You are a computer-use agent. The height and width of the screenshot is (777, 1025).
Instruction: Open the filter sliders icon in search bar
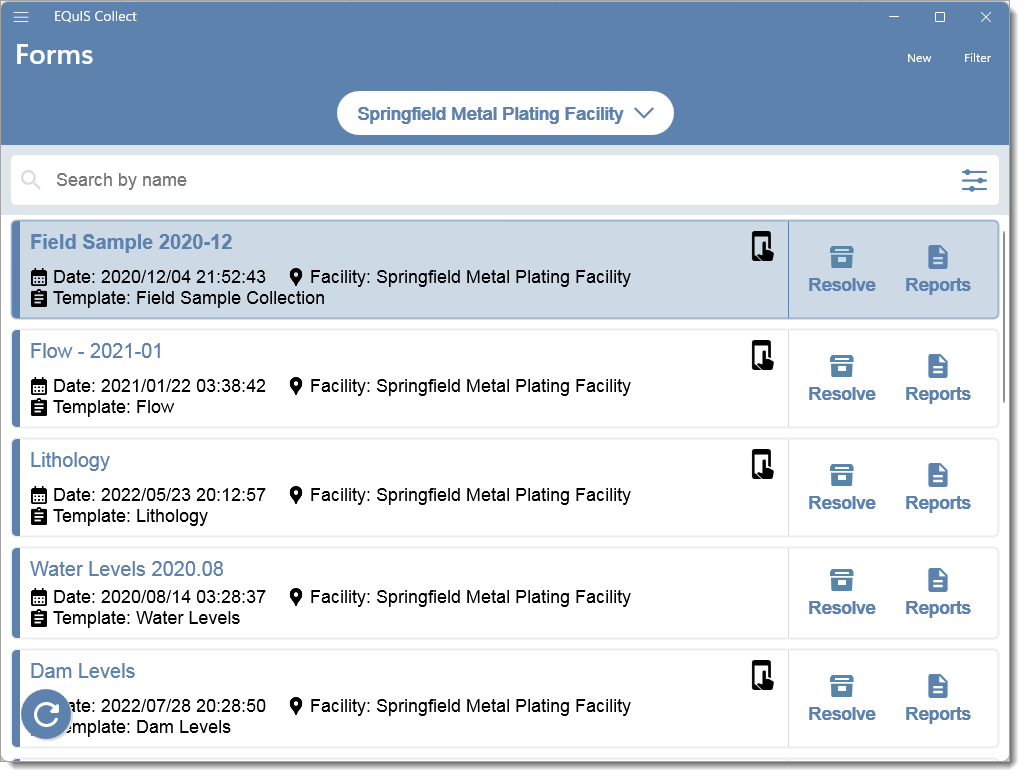[x=974, y=180]
